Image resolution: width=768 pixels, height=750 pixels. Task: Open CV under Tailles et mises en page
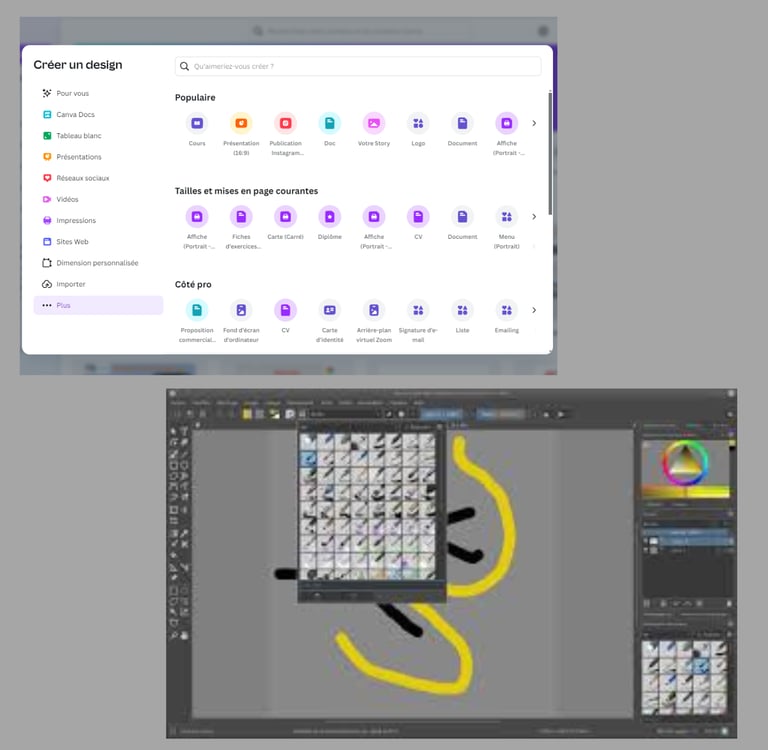[x=418, y=217]
